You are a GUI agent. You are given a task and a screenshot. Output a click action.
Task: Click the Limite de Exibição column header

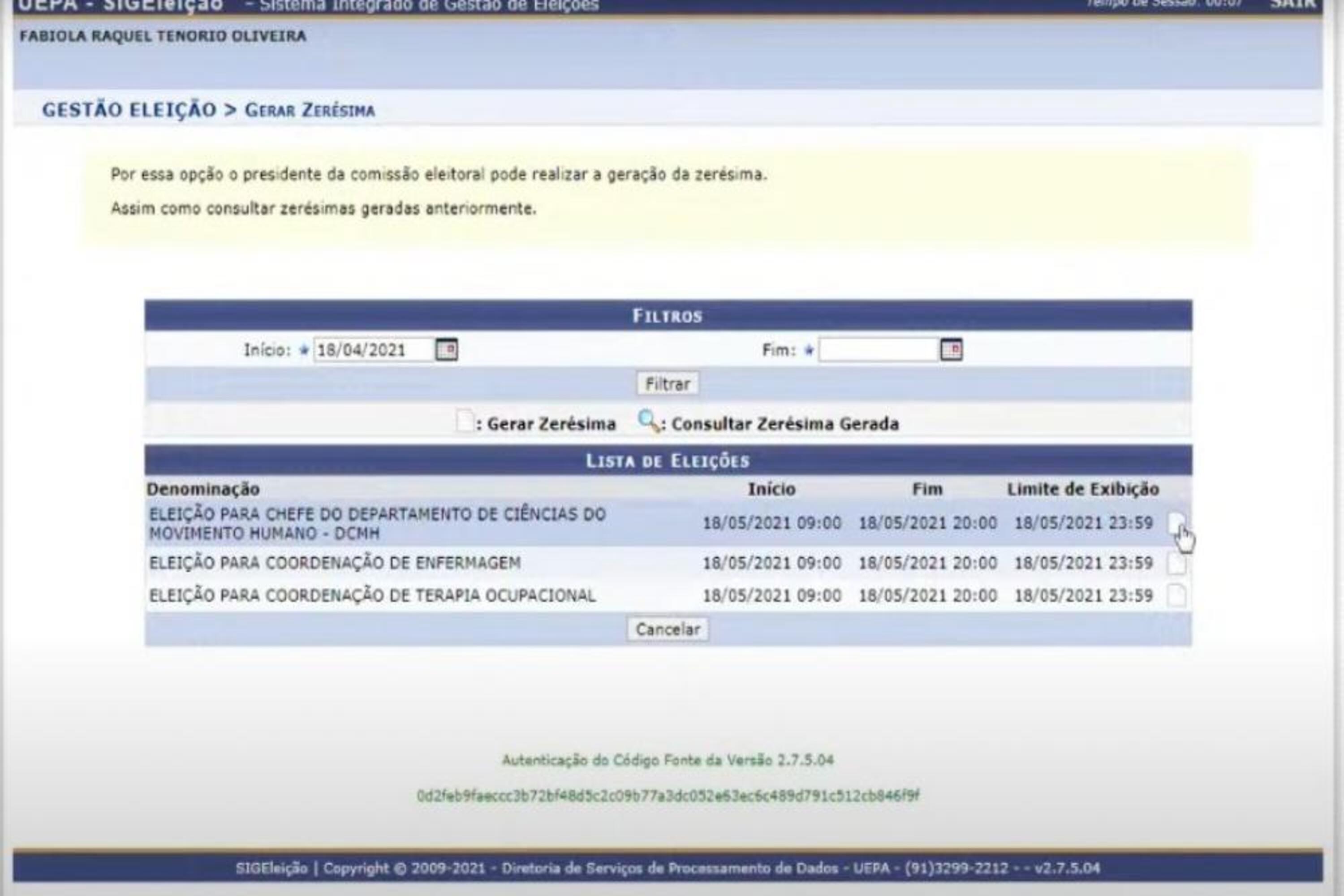pyautogui.click(x=1082, y=489)
